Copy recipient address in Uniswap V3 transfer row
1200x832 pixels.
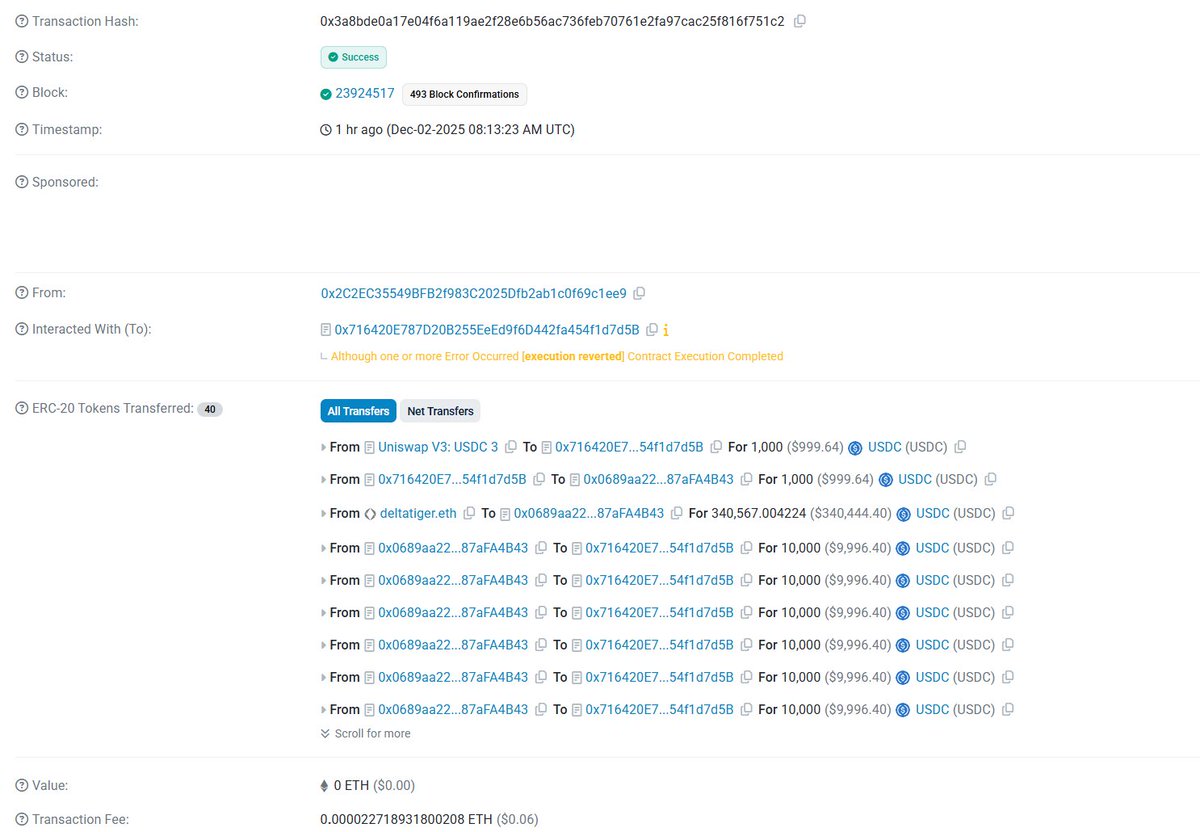[716, 447]
